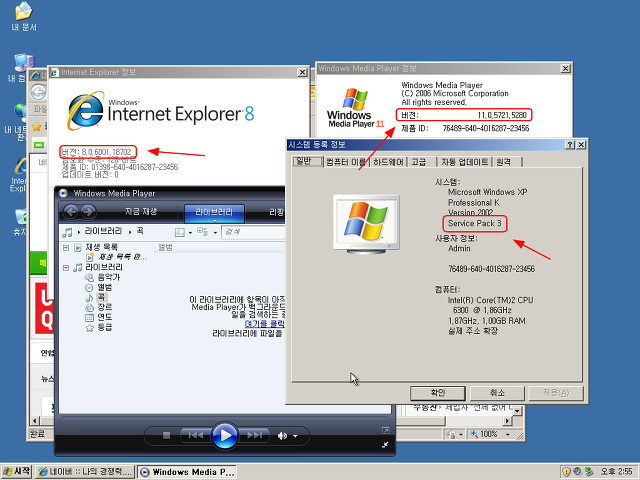Select 음악가 in the library tree
Screen dimensions: 640x480
(109, 278)
